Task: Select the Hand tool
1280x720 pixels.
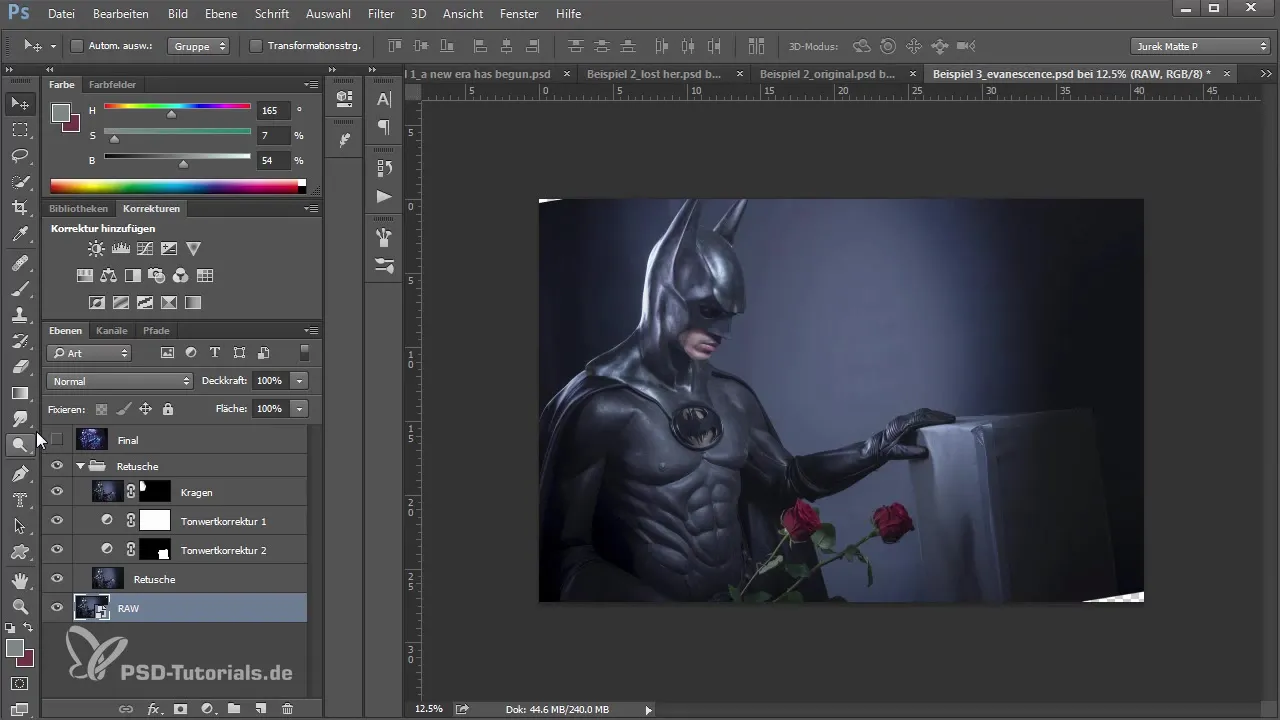Action: 20,580
